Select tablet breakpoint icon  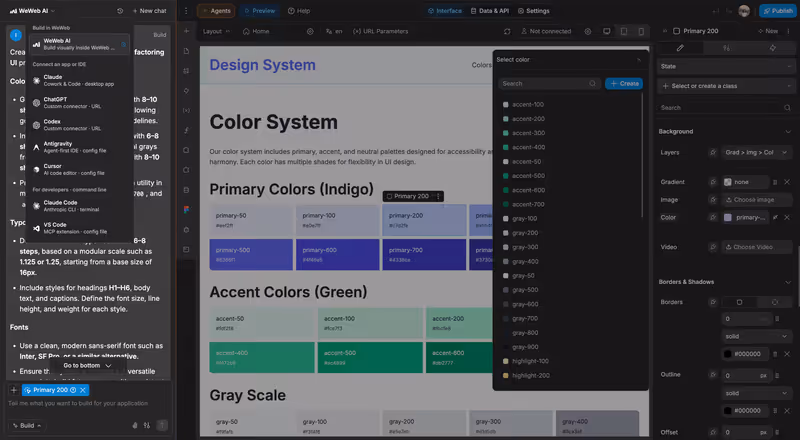coord(624,31)
